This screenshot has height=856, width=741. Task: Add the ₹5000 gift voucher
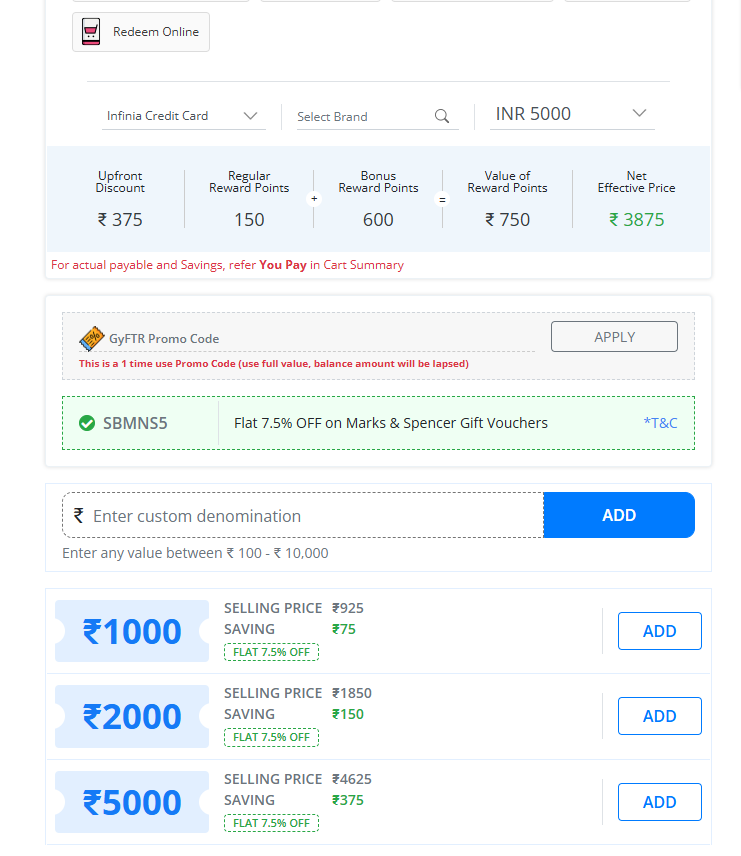tap(659, 801)
